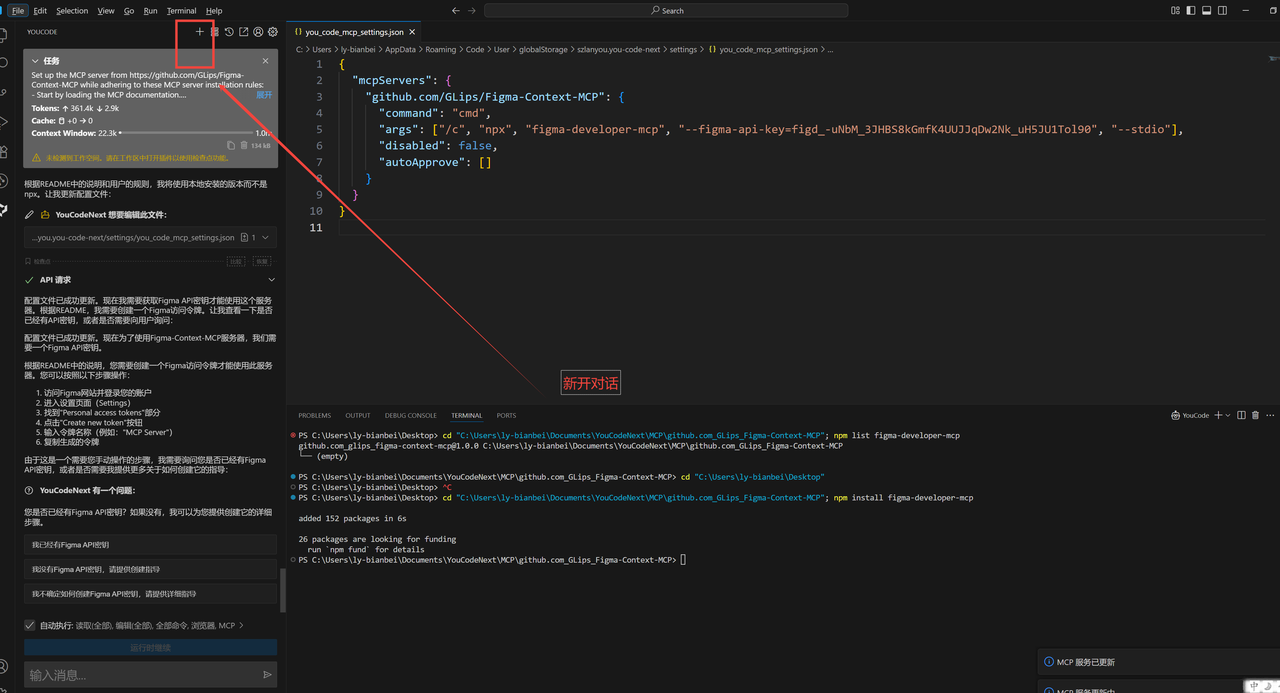The width and height of the screenshot is (1280, 693).
Task: Switch to the PROBLEMS panel tab
Action: click(314, 415)
